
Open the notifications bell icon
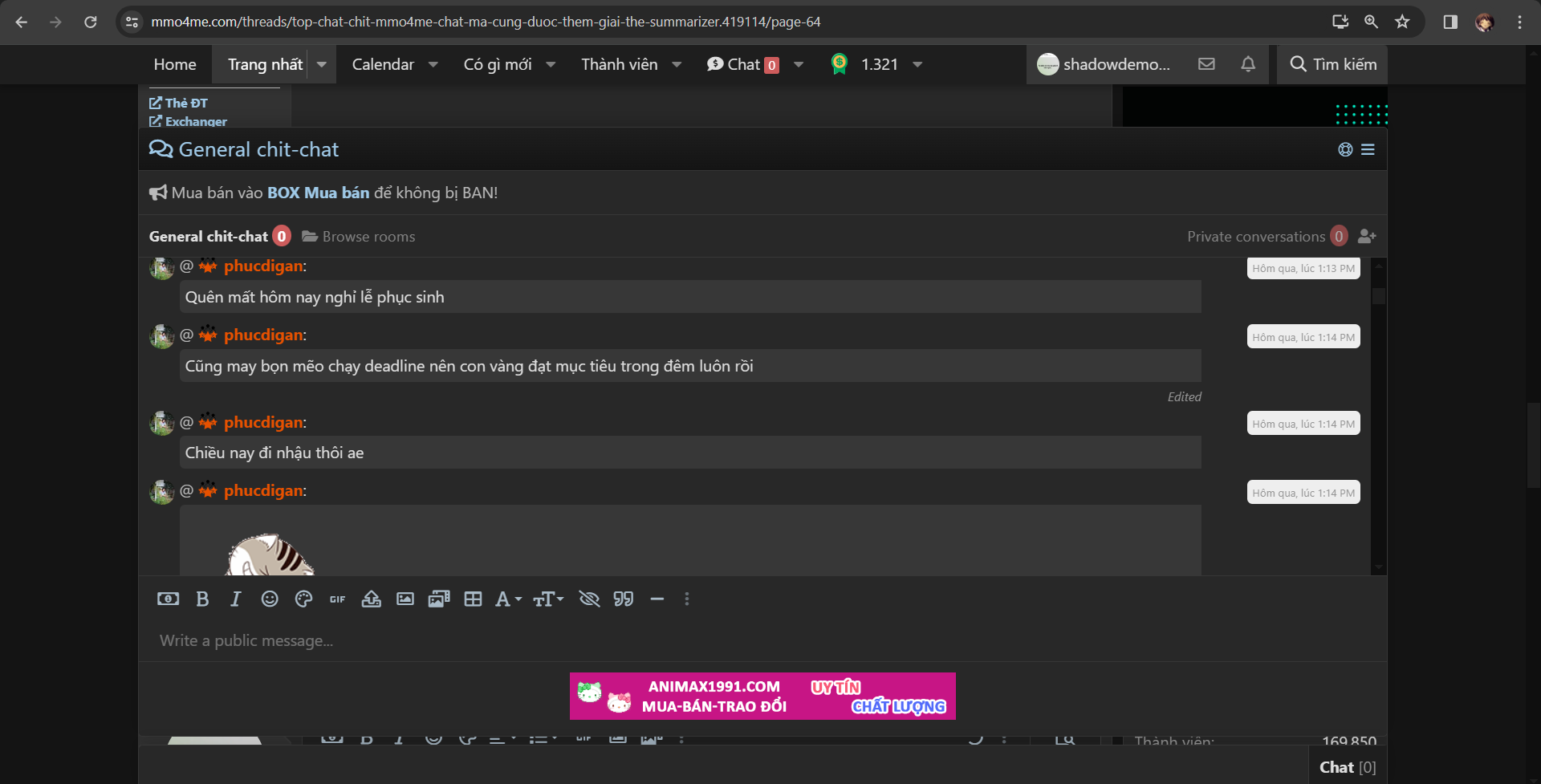pyautogui.click(x=1247, y=64)
